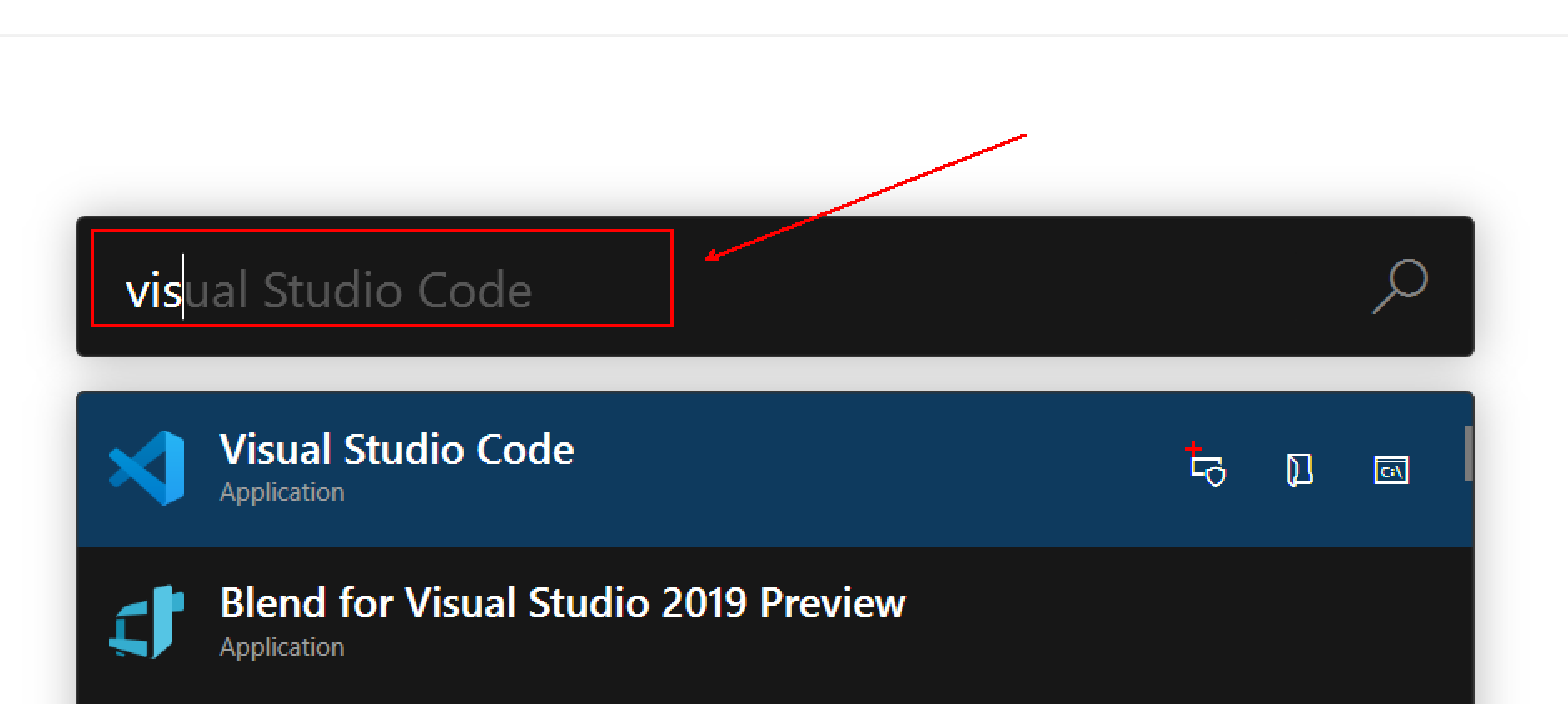Open Visual Studio Code path in console
The width and height of the screenshot is (1568, 704).
(1391, 470)
